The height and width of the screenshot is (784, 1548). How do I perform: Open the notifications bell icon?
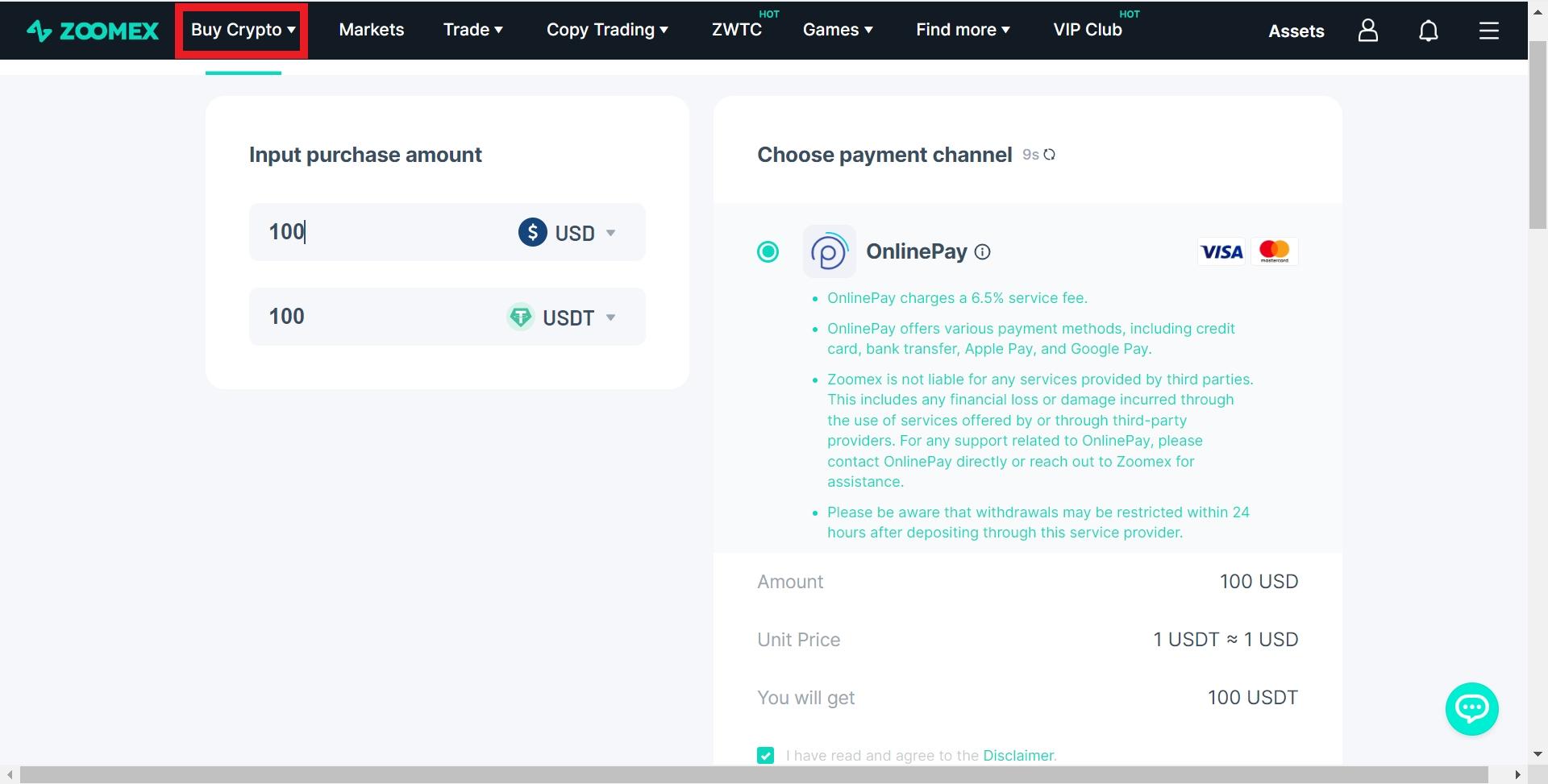[x=1428, y=31]
